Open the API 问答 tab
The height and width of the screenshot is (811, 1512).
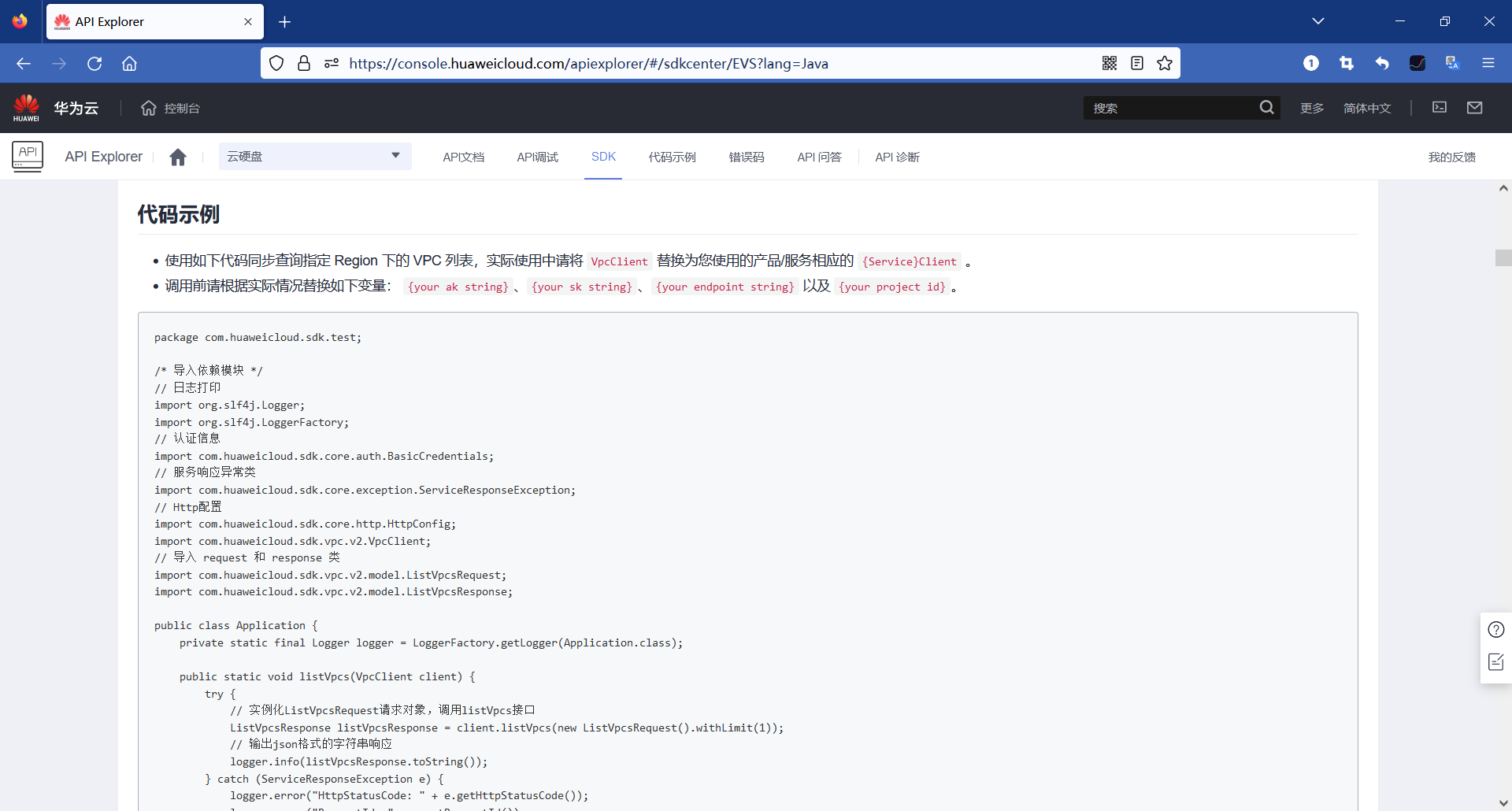[x=819, y=157]
